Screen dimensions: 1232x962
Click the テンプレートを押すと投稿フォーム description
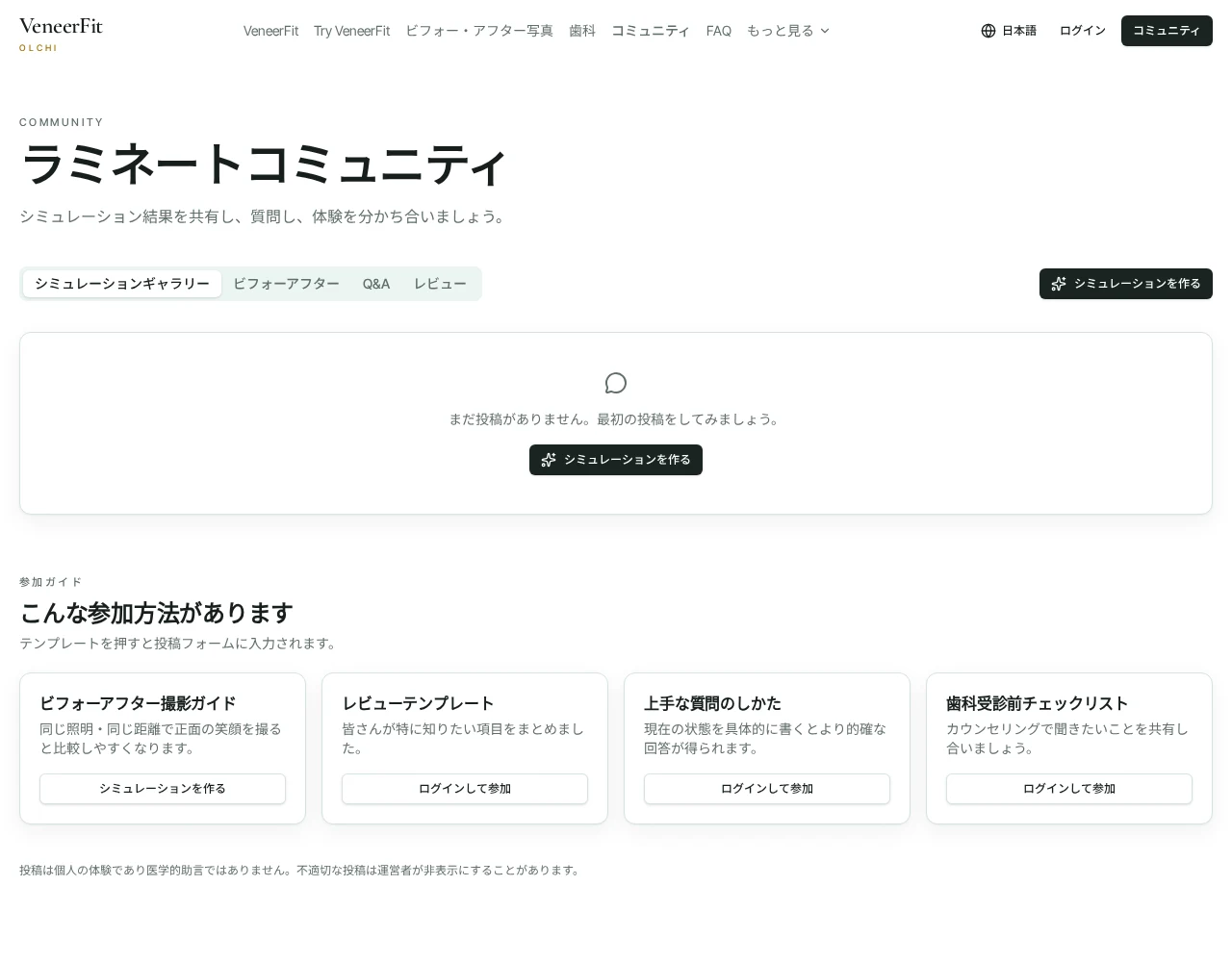tap(180, 644)
